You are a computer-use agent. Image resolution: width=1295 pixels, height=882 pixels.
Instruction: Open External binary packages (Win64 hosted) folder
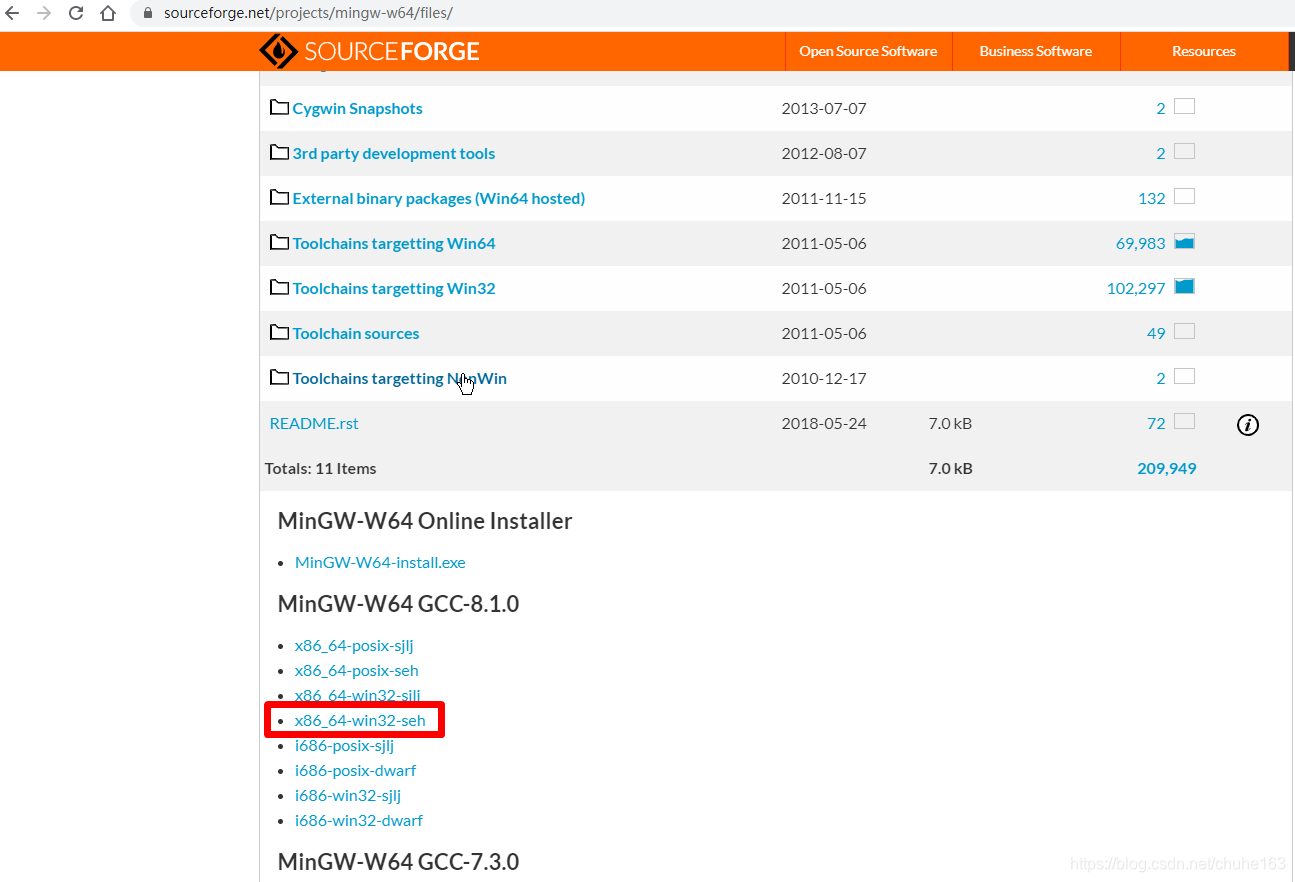(x=438, y=198)
